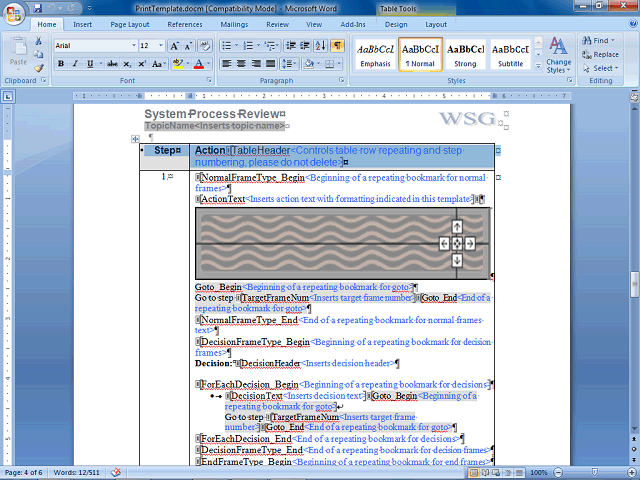Switch to the Review tab
Viewport: 640px width, 480px height.
pyautogui.click(x=278, y=24)
